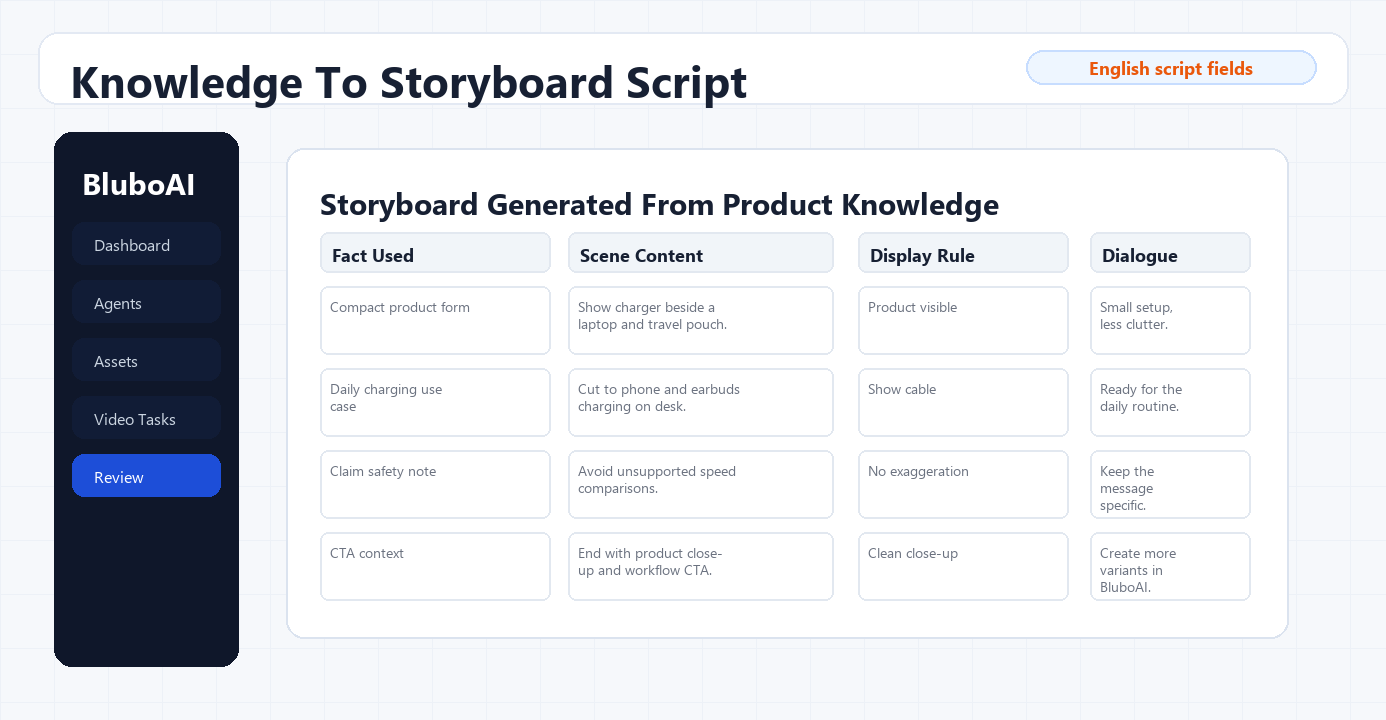
Task: Click the Storyboard Generated From Product Knowledge heading
Action: click(x=659, y=205)
